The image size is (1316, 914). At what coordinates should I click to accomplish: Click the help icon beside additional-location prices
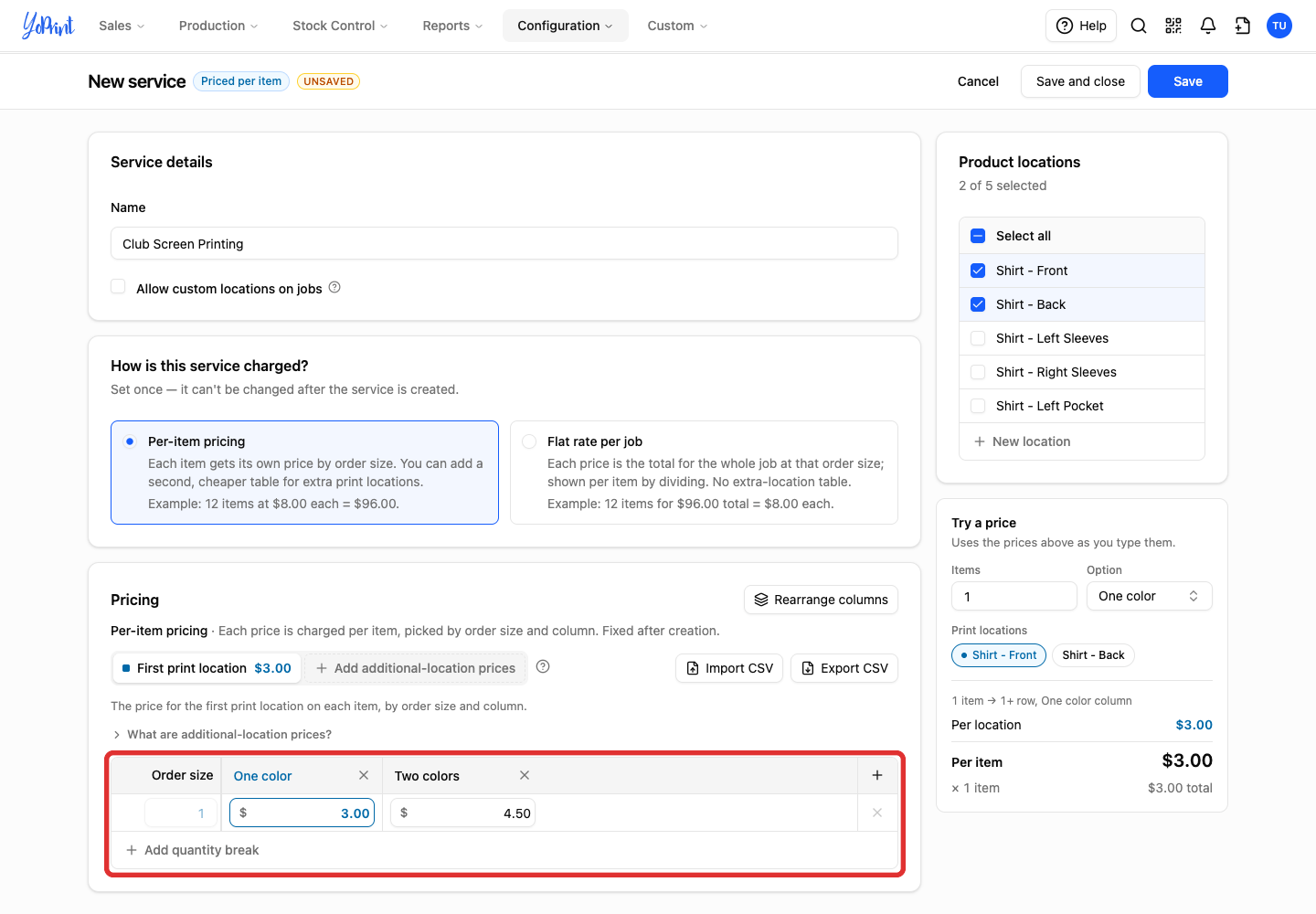tap(543, 666)
